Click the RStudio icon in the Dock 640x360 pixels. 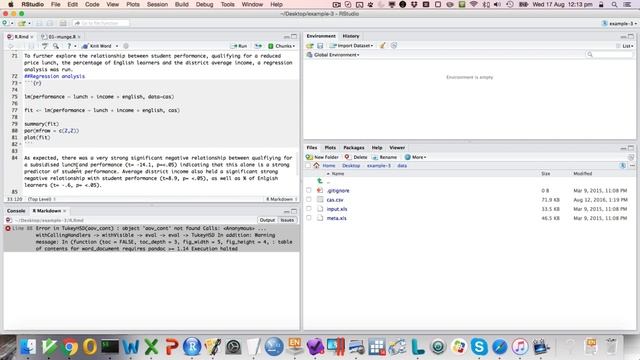tap(192, 347)
